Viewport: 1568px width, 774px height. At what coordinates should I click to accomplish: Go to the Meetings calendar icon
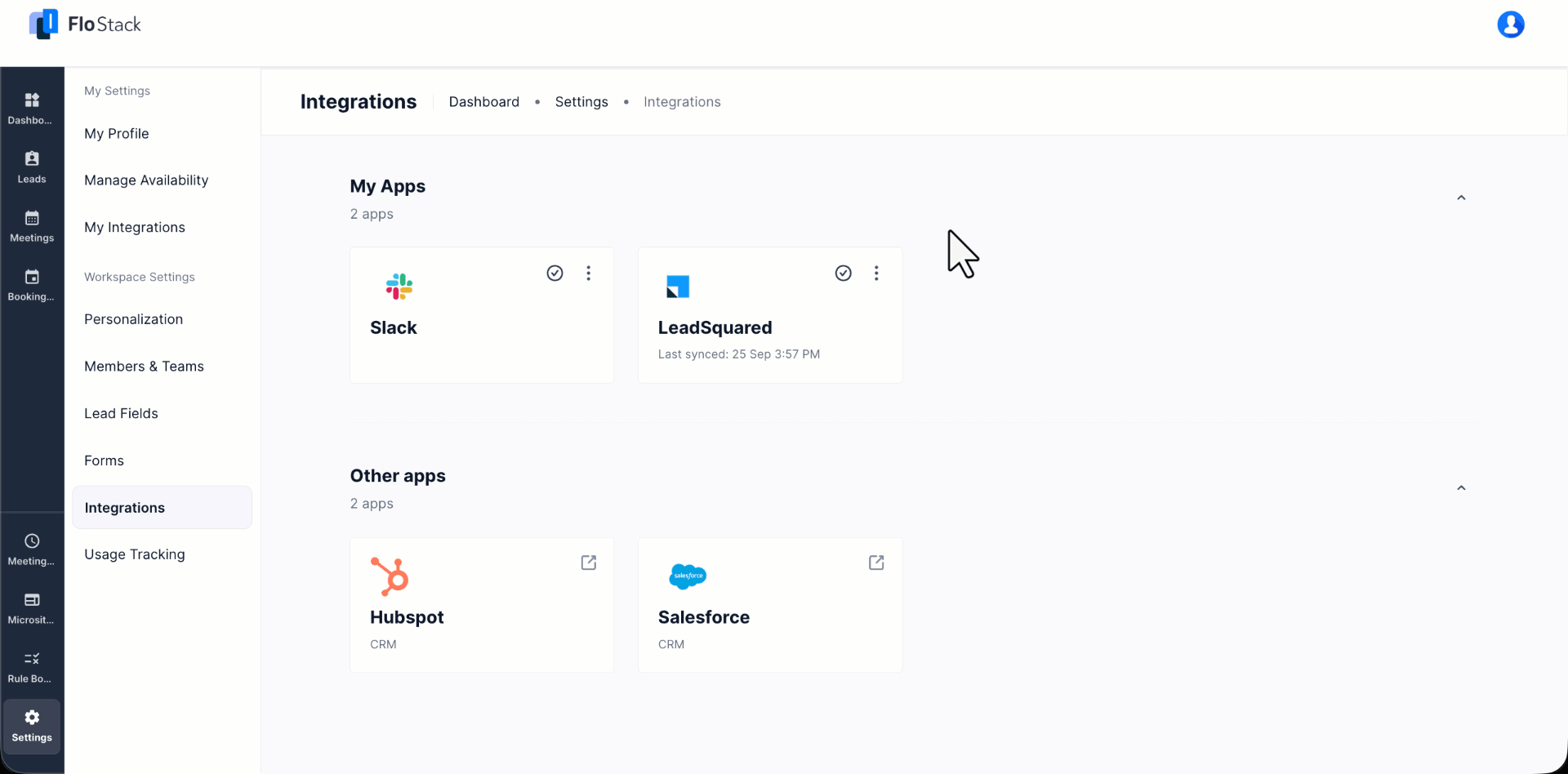32,218
